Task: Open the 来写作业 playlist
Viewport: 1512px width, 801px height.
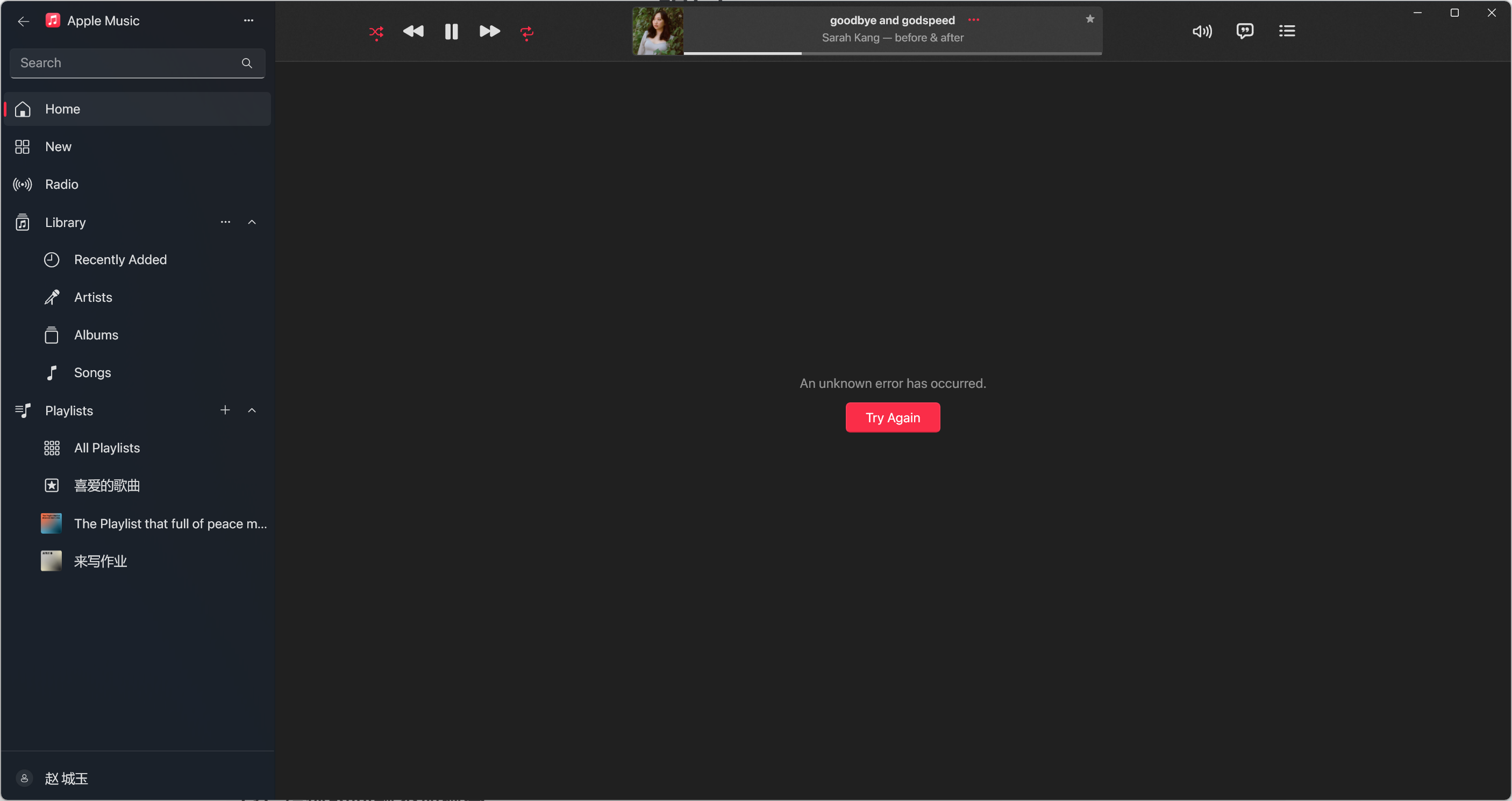Action: pos(100,562)
